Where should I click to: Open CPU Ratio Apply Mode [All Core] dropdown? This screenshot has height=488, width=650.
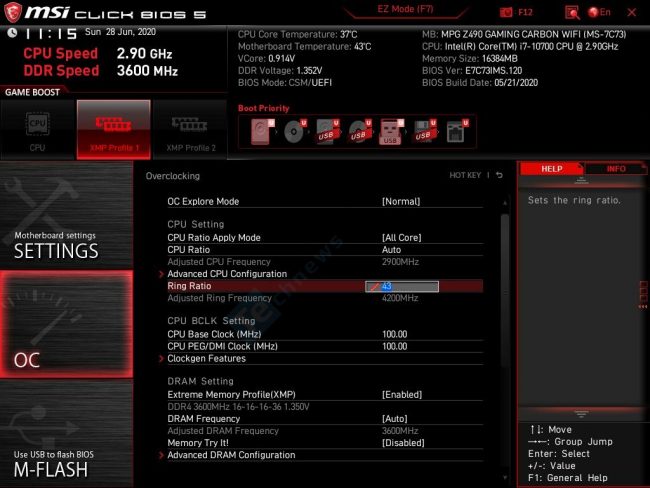pyautogui.click(x=401, y=238)
